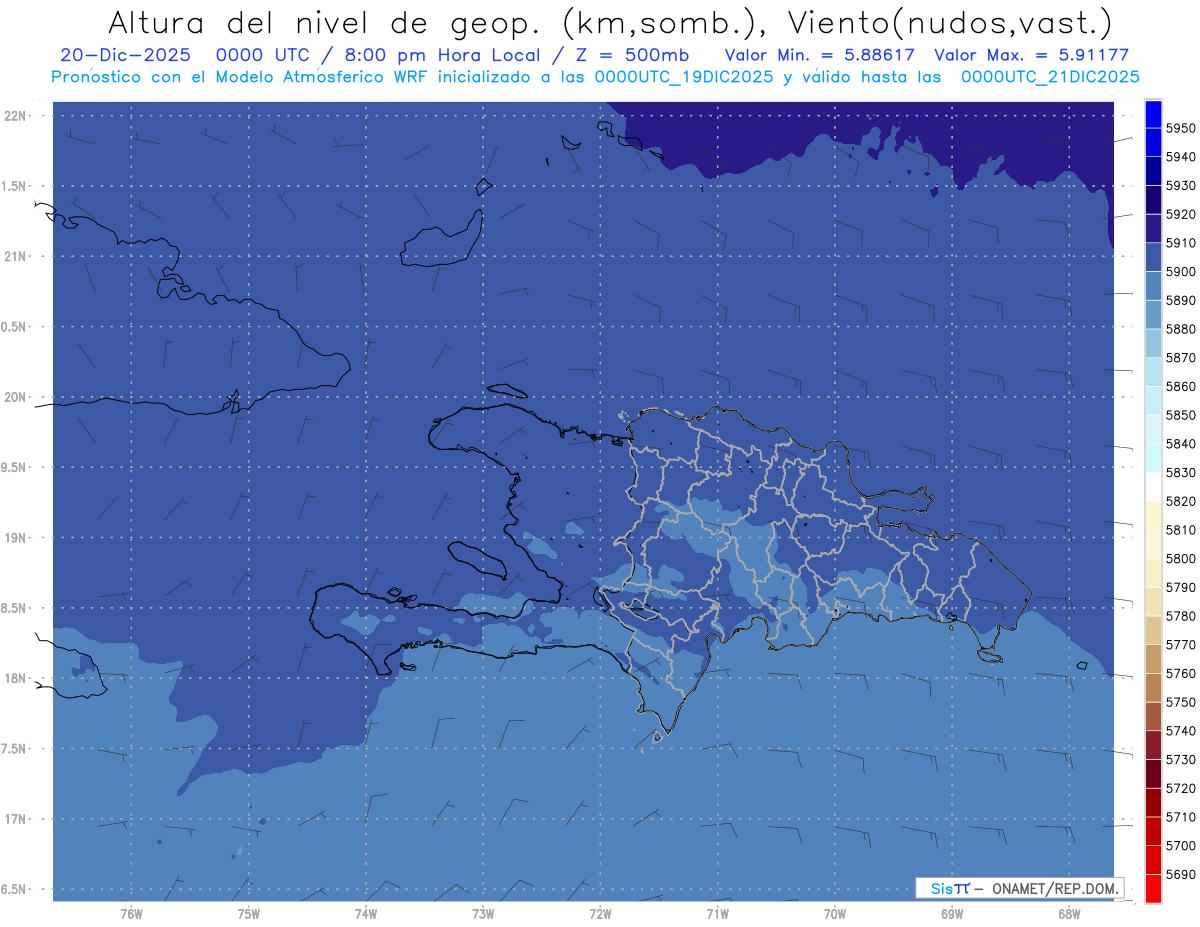
Task: Click the 68W longitude label
Action: click(1069, 913)
